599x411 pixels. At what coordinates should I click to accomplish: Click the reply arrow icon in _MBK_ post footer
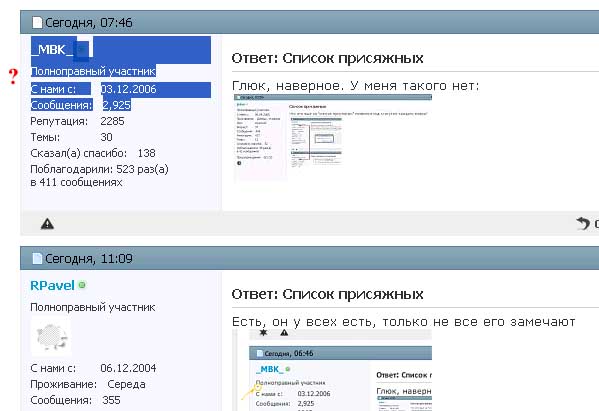(x=583, y=223)
